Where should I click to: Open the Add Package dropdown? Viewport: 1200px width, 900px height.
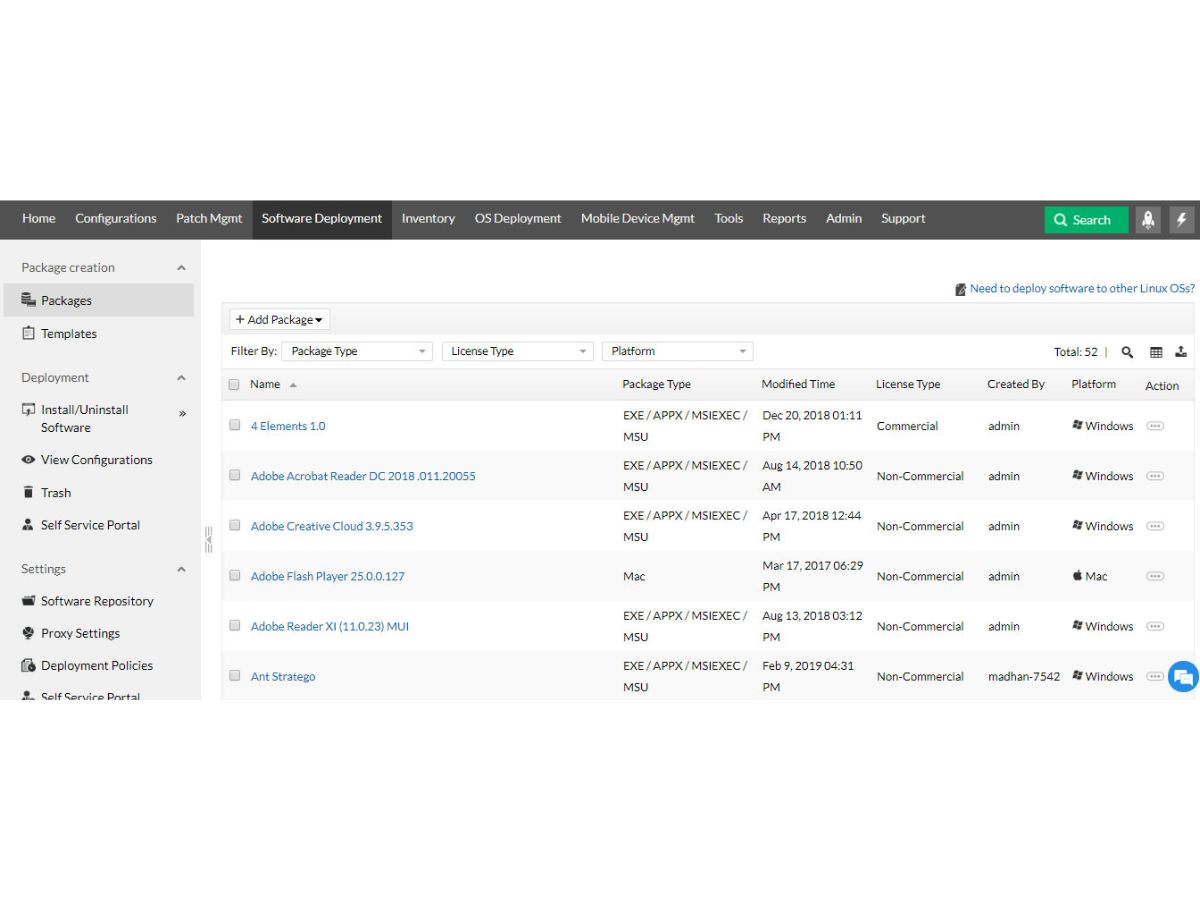tap(280, 320)
